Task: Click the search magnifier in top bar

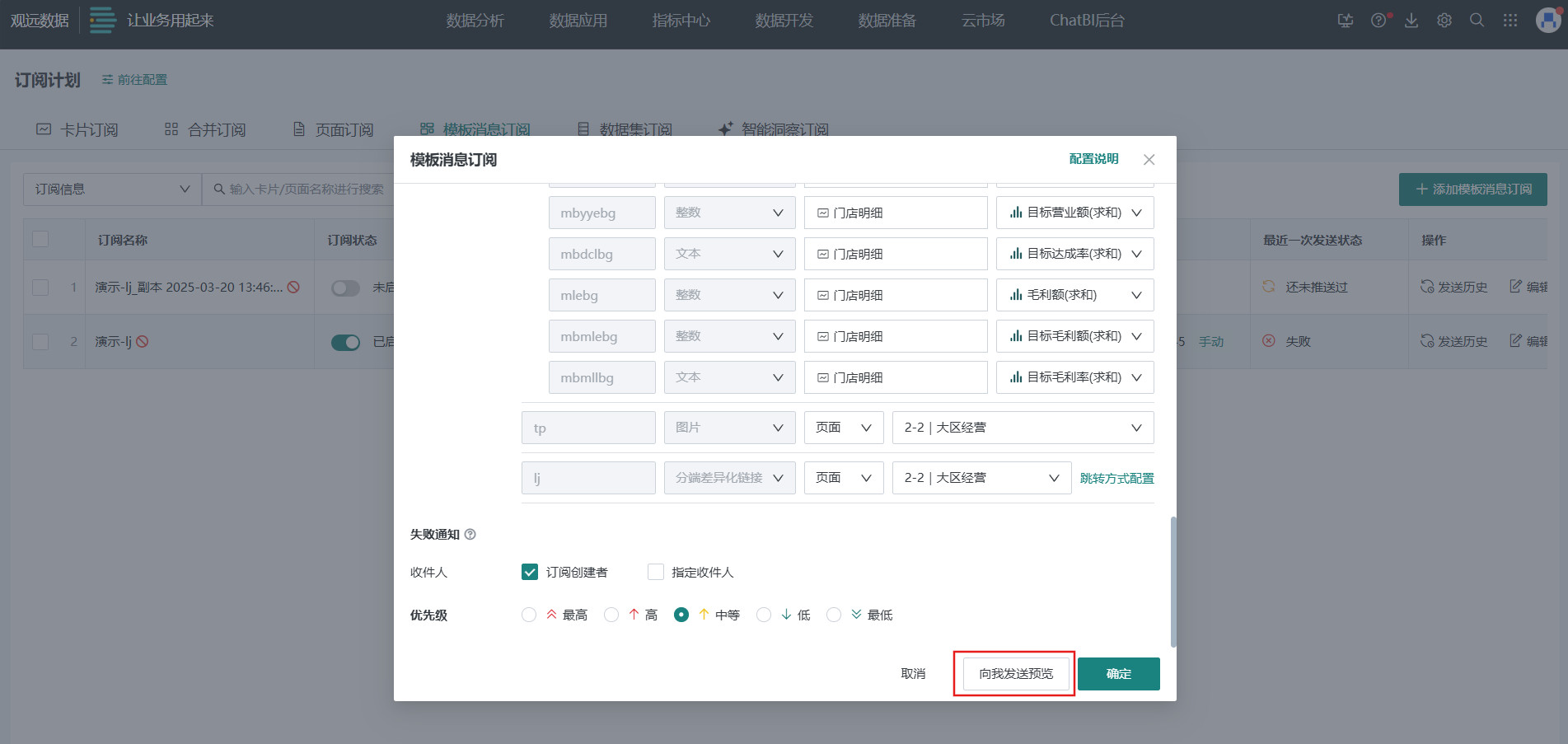Action: pyautogui.click(x=1477, y=21)
